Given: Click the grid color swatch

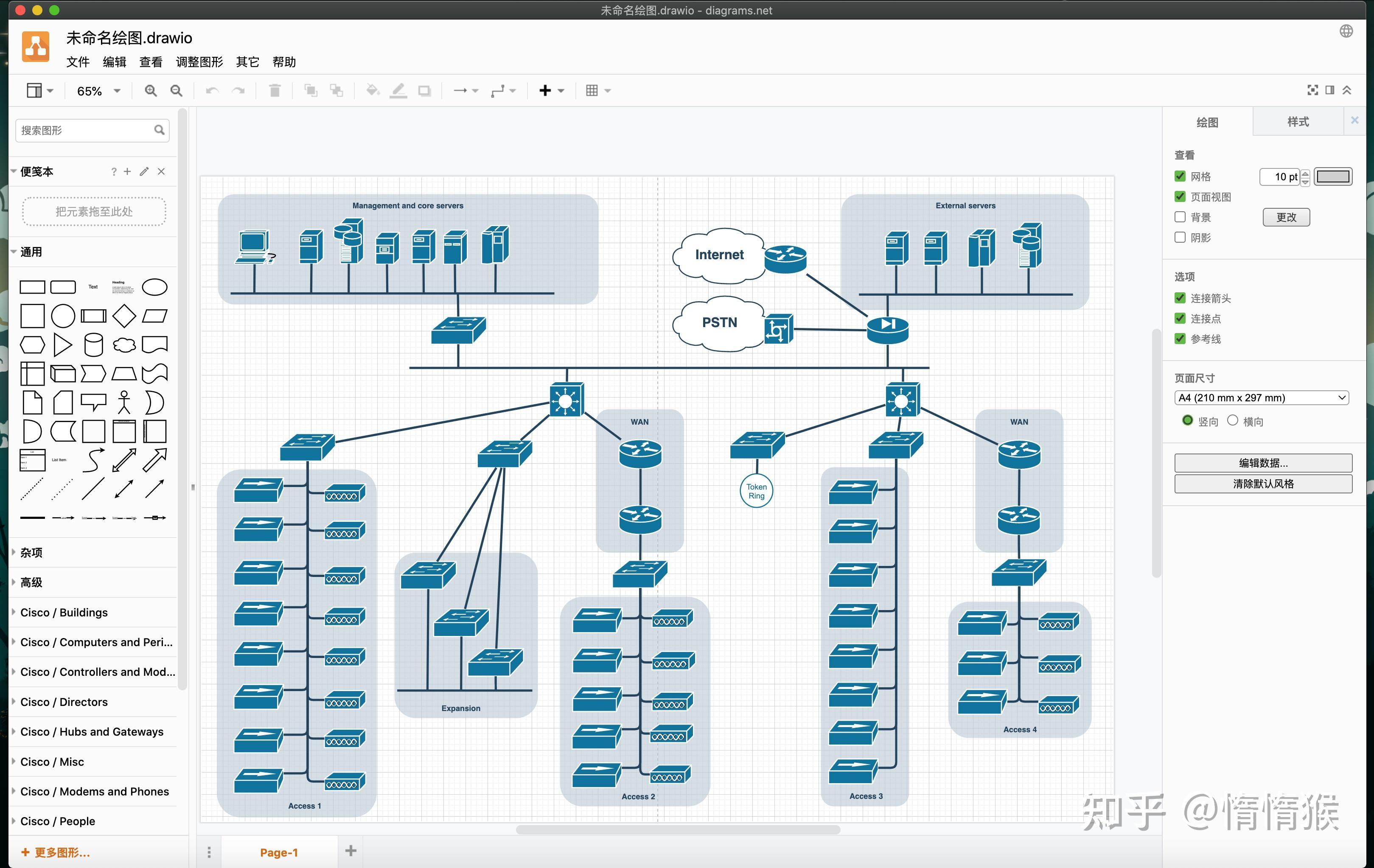Looking at the screenshot, I should tap(1333, 176).
